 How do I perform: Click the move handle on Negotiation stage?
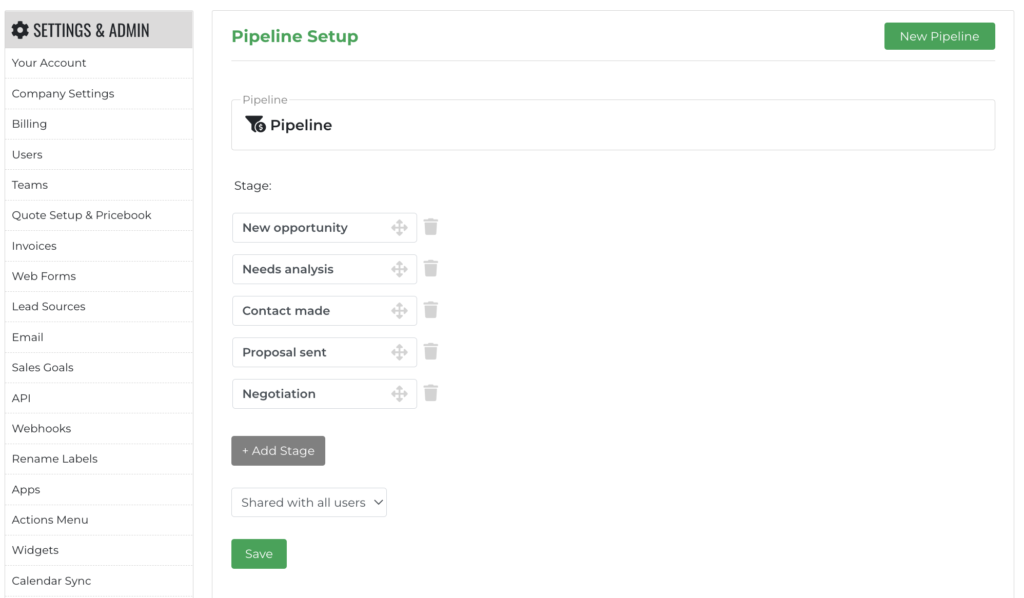coord(400,393)
